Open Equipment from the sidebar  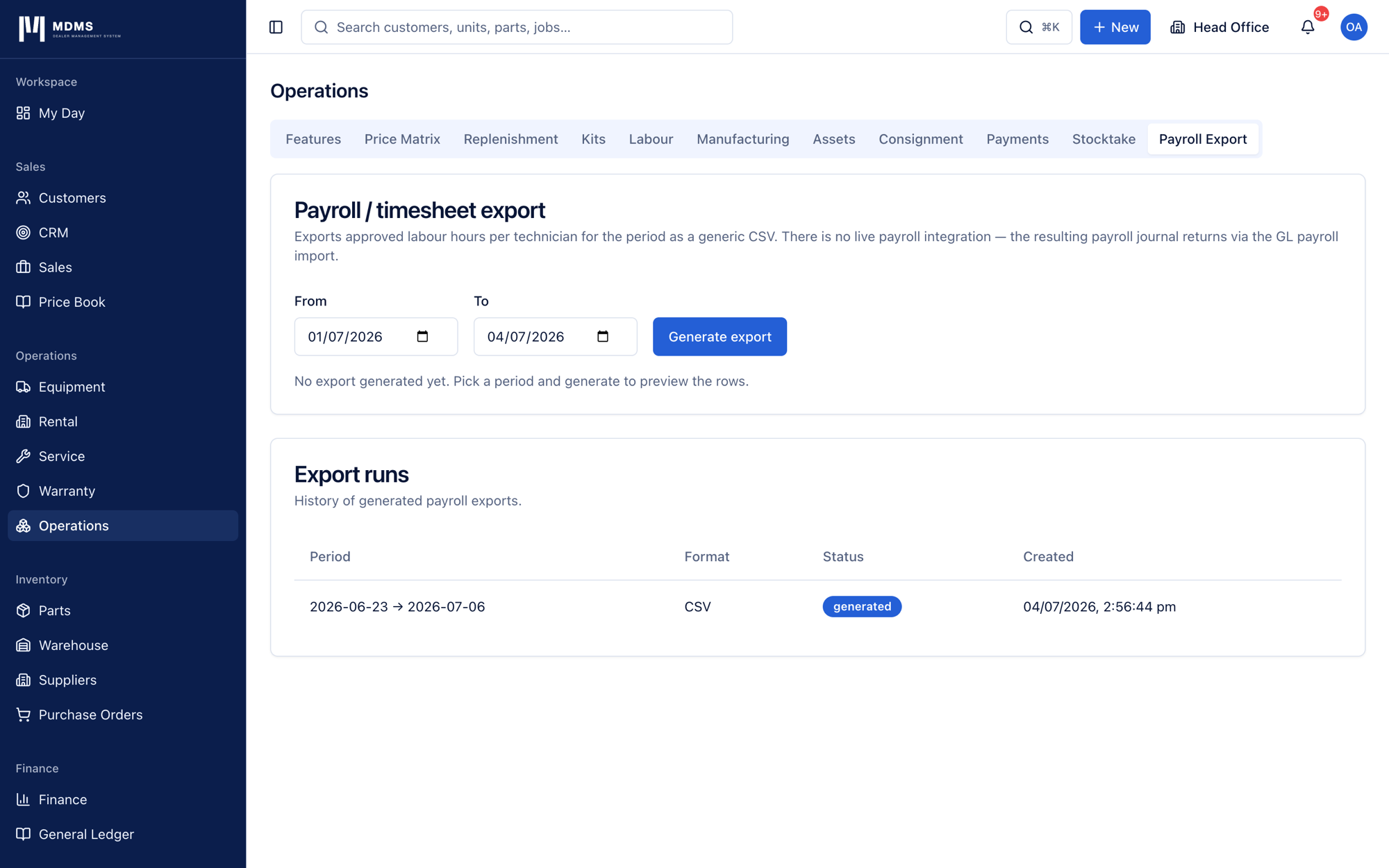click(123, 387)
